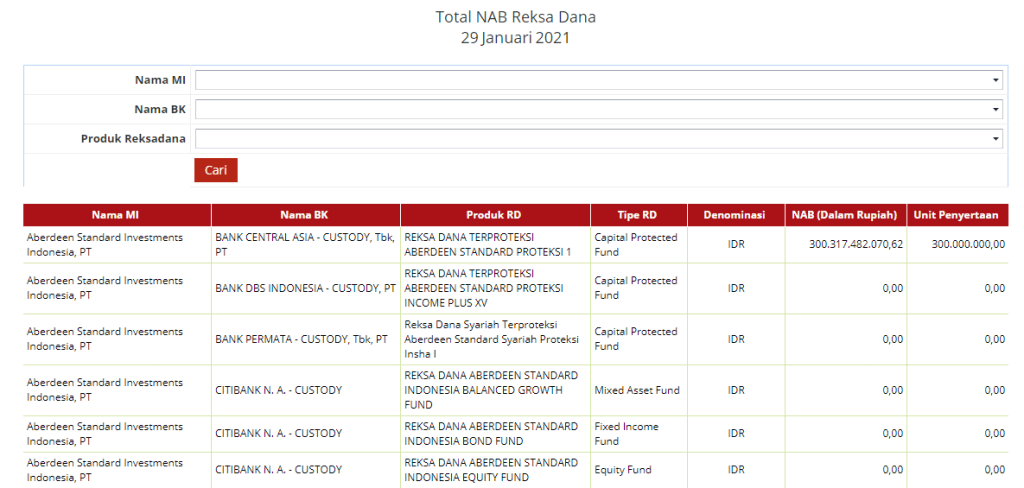Click the Denominasi column header
This screenshot has height=488, width=1024.
coord(735,215)
